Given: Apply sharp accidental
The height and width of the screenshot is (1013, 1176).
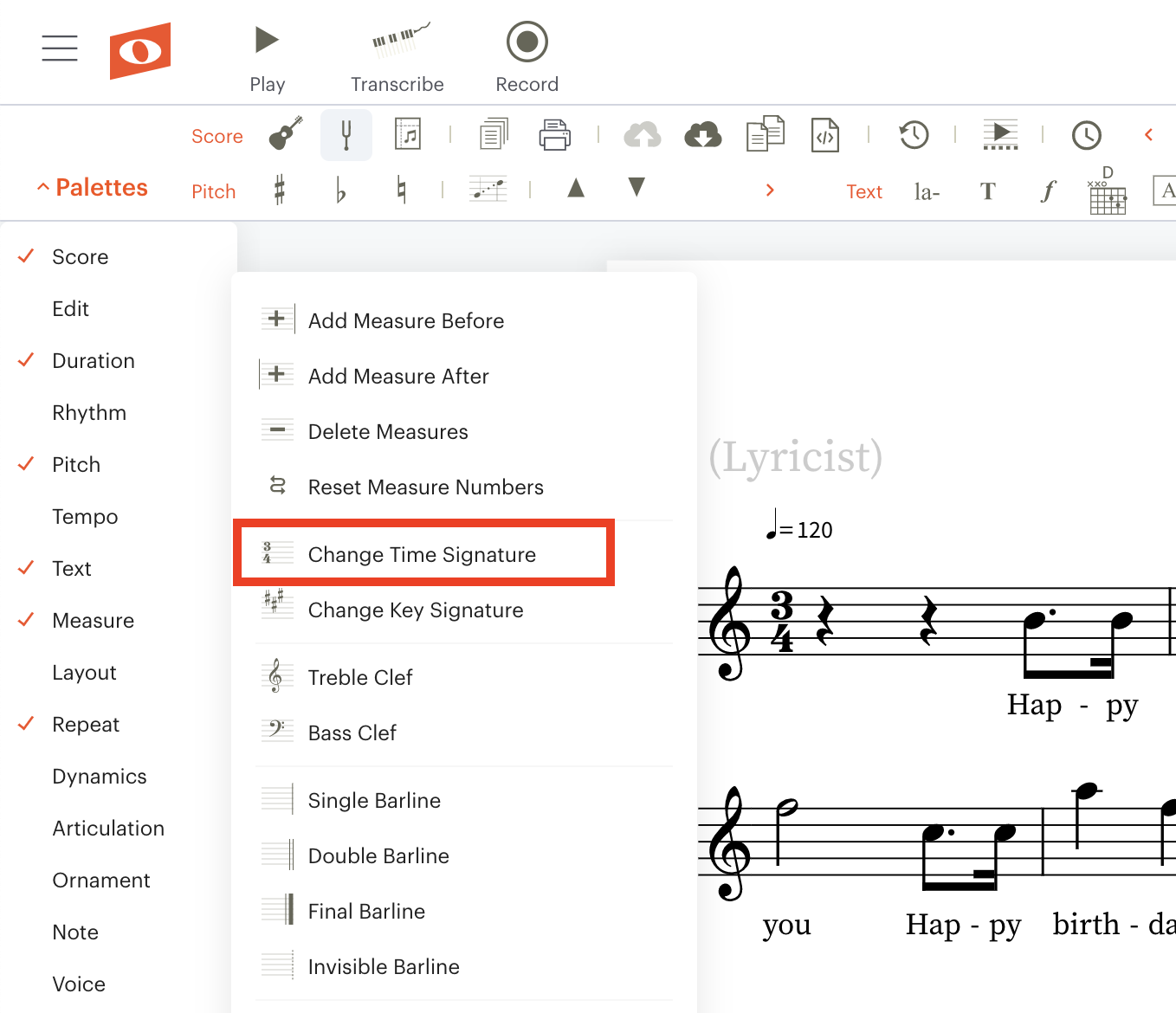Looking at the screenshot, I should 280,190.
